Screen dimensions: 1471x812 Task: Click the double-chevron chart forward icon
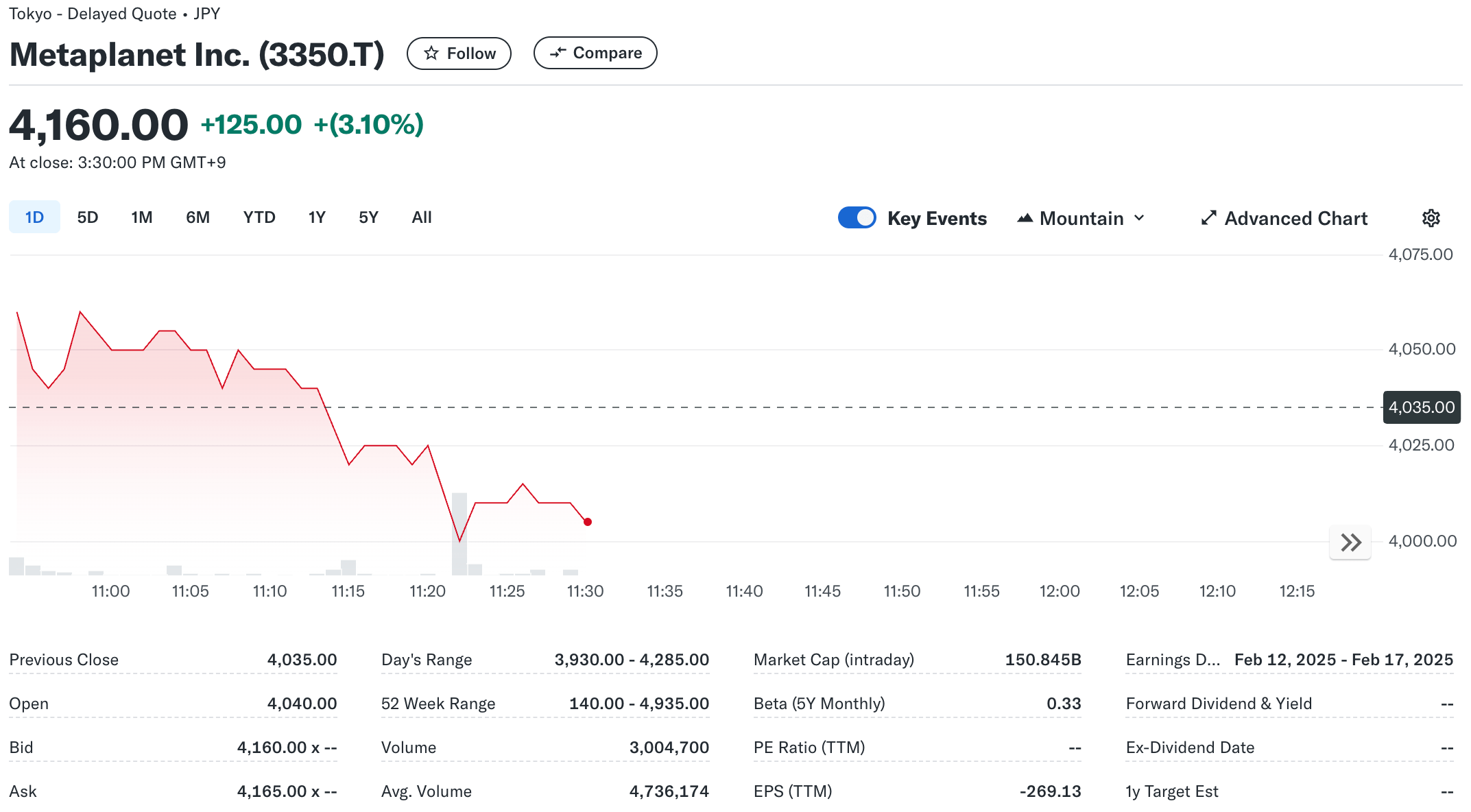(x=1350, y=542)
